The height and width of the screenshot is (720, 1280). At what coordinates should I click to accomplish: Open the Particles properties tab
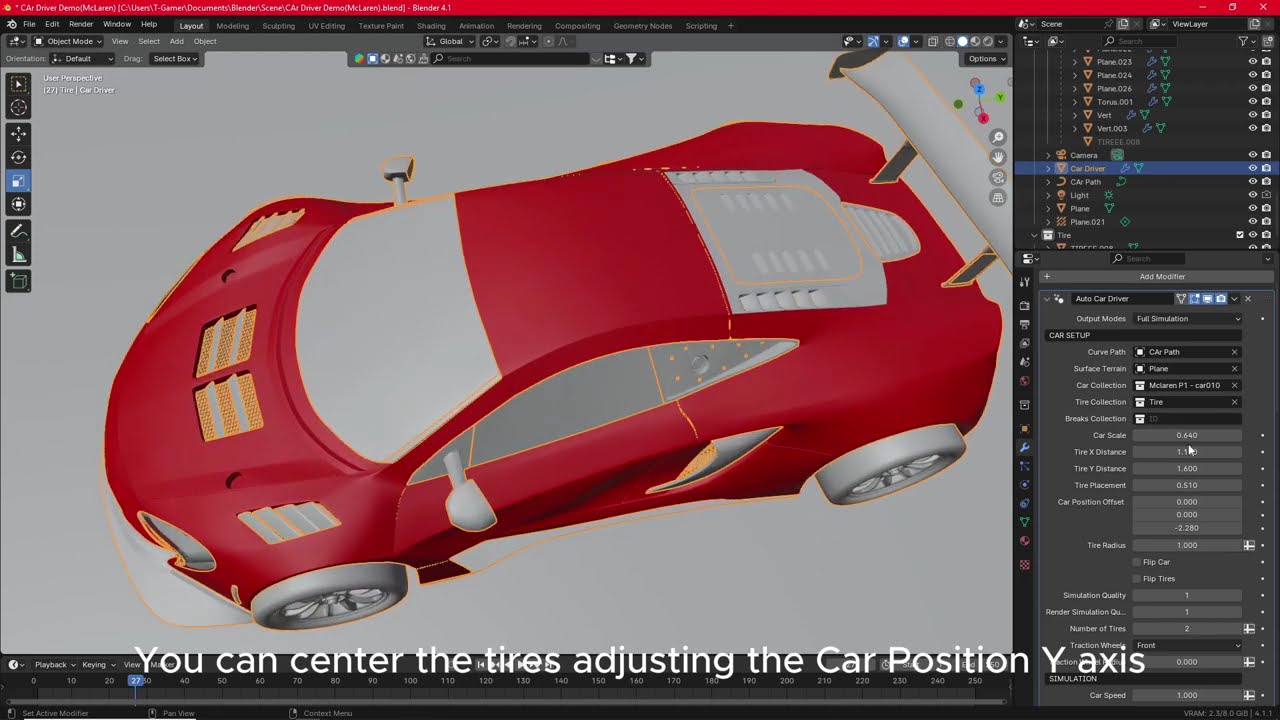click(x=1024, y=466)
